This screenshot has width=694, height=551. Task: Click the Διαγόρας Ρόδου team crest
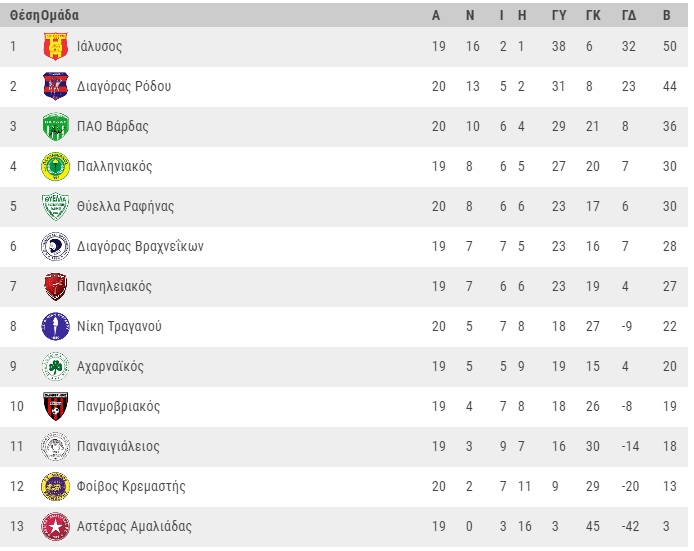55,87
